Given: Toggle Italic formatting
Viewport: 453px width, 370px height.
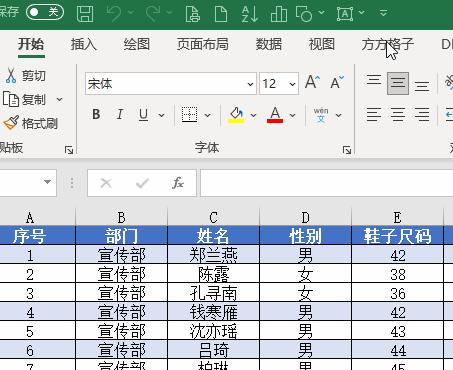Looking at the screenshot, I should point(120,115).
